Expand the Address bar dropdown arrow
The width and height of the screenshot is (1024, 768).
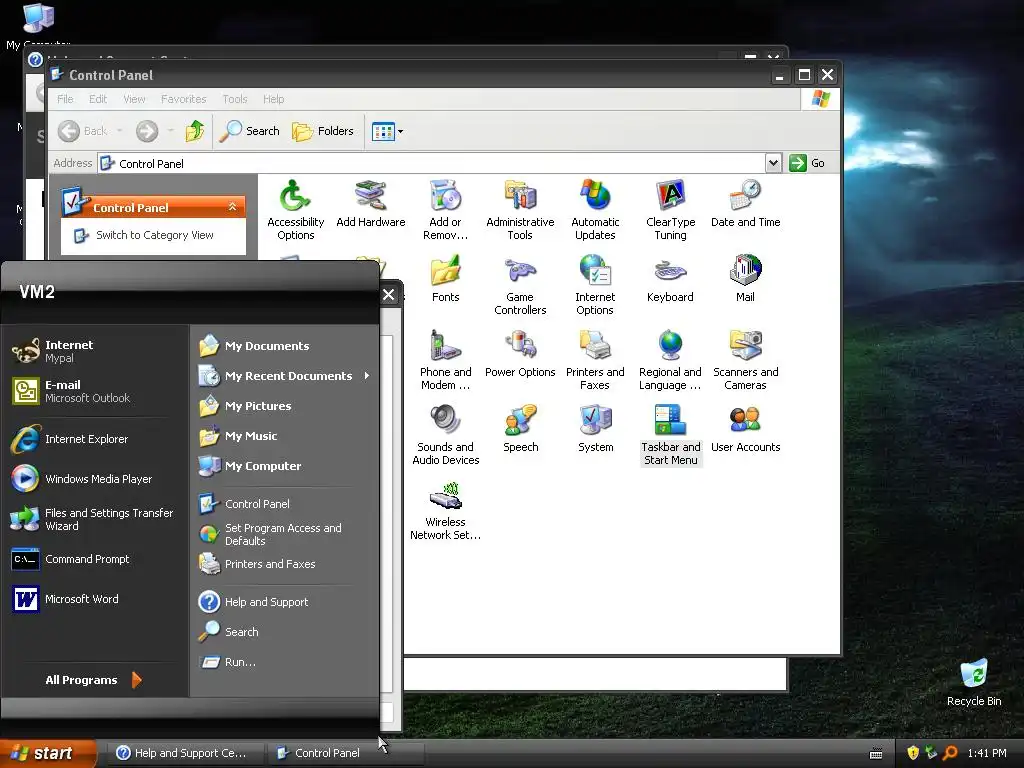[773, 163]
